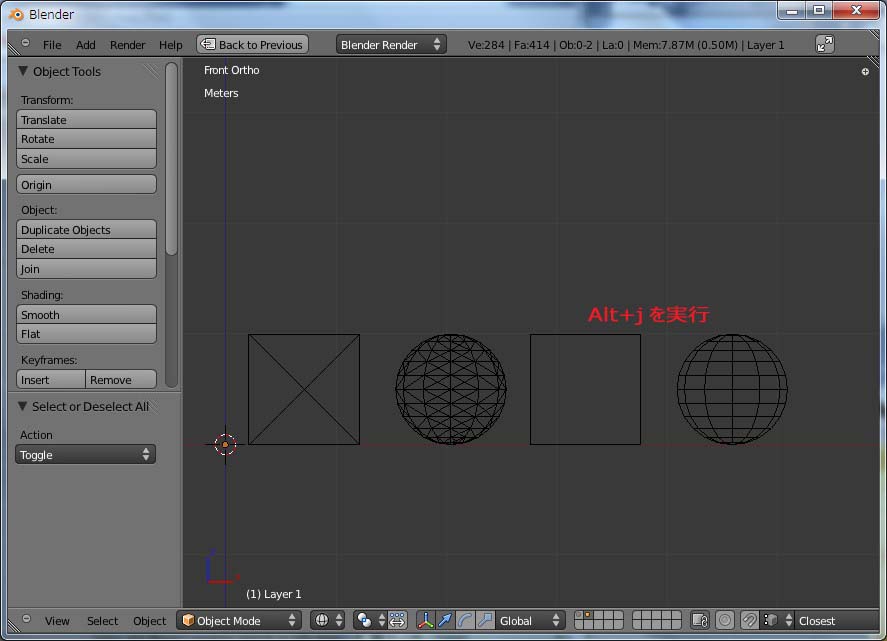This screenshot has width=887, height=641.
Task: Select the first layer button
Action: pyautogui.click(x=580, y=616)
